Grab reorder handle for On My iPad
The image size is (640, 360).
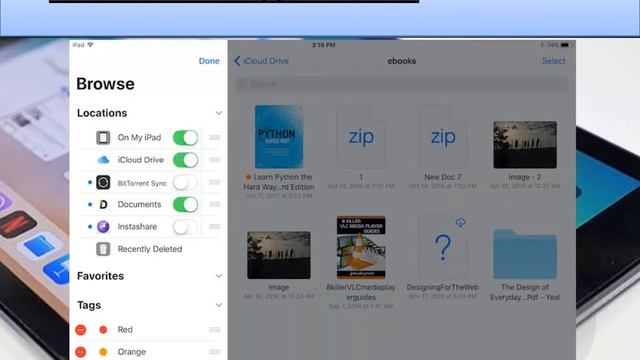pos(215,138)
